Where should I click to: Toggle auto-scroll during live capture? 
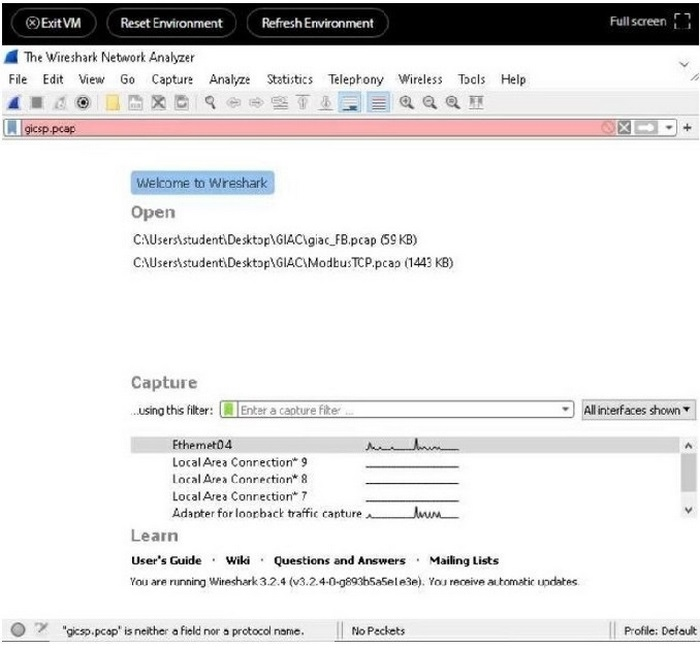tap(350, 103)
